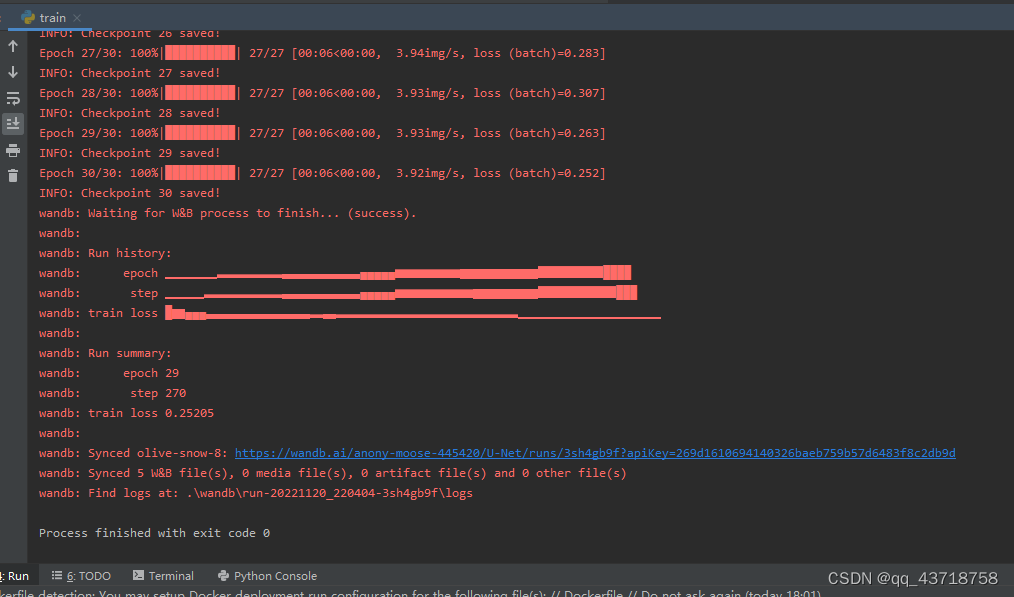Click the 'Find logs at' path line
Image resolution: width=1014 pixels, height=597 pixels.
255,494
